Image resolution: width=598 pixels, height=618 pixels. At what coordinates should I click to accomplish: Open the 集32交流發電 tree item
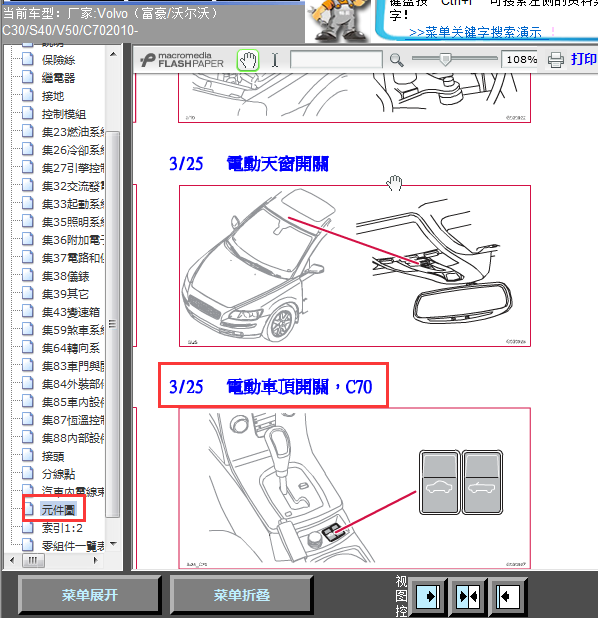pos(73,186)
